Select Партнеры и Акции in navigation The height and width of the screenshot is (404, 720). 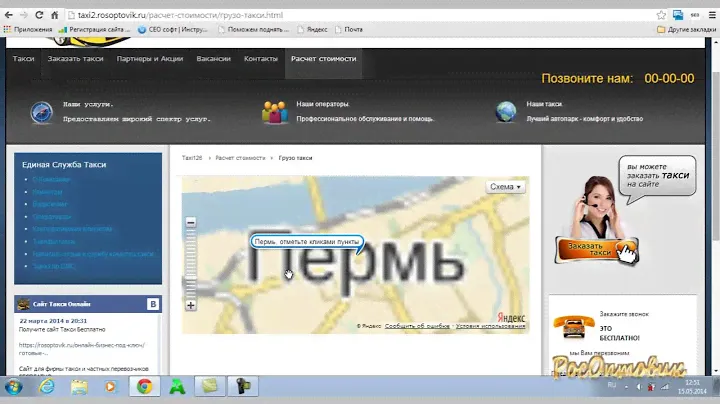click(152, 59)
